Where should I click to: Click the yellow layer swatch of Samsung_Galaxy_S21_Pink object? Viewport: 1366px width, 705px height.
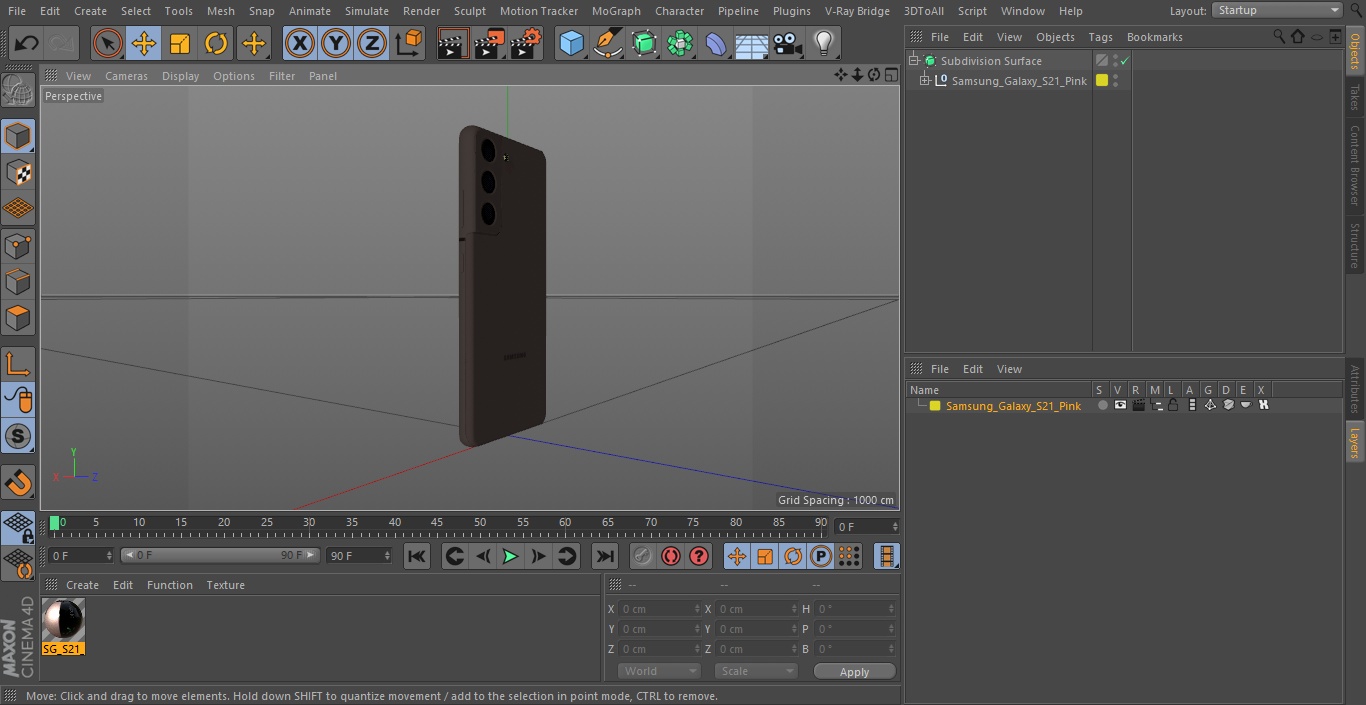click(1102, 81)
